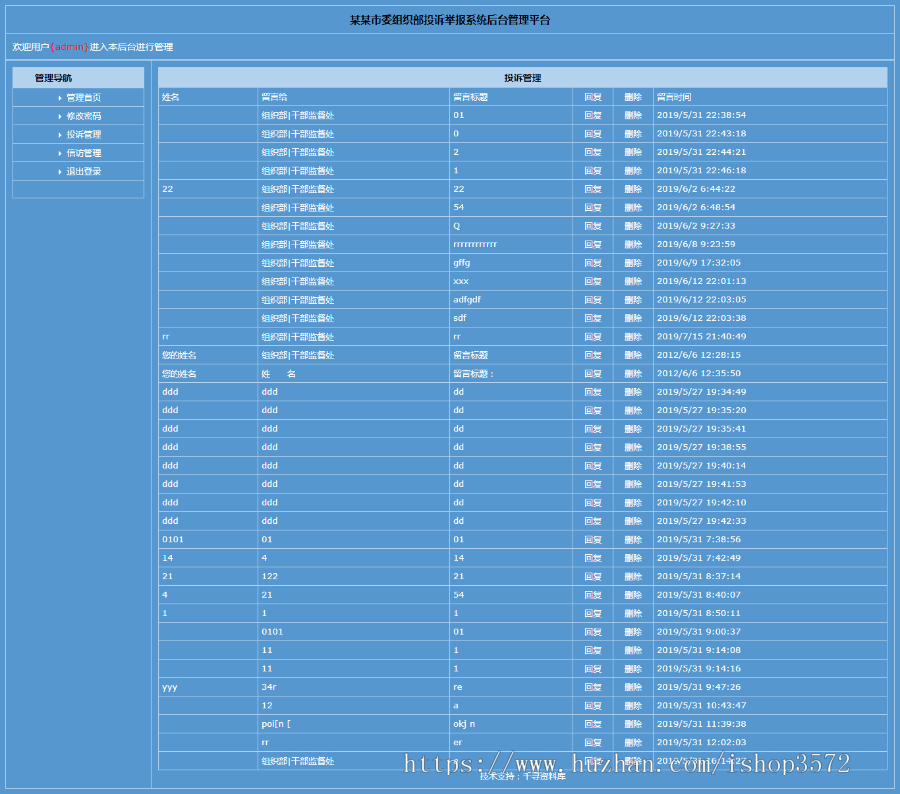Click arrow icon beside 投诉管理 in sidebar
Viewport: 900px width, 794px height.
(x=60, y=135)
